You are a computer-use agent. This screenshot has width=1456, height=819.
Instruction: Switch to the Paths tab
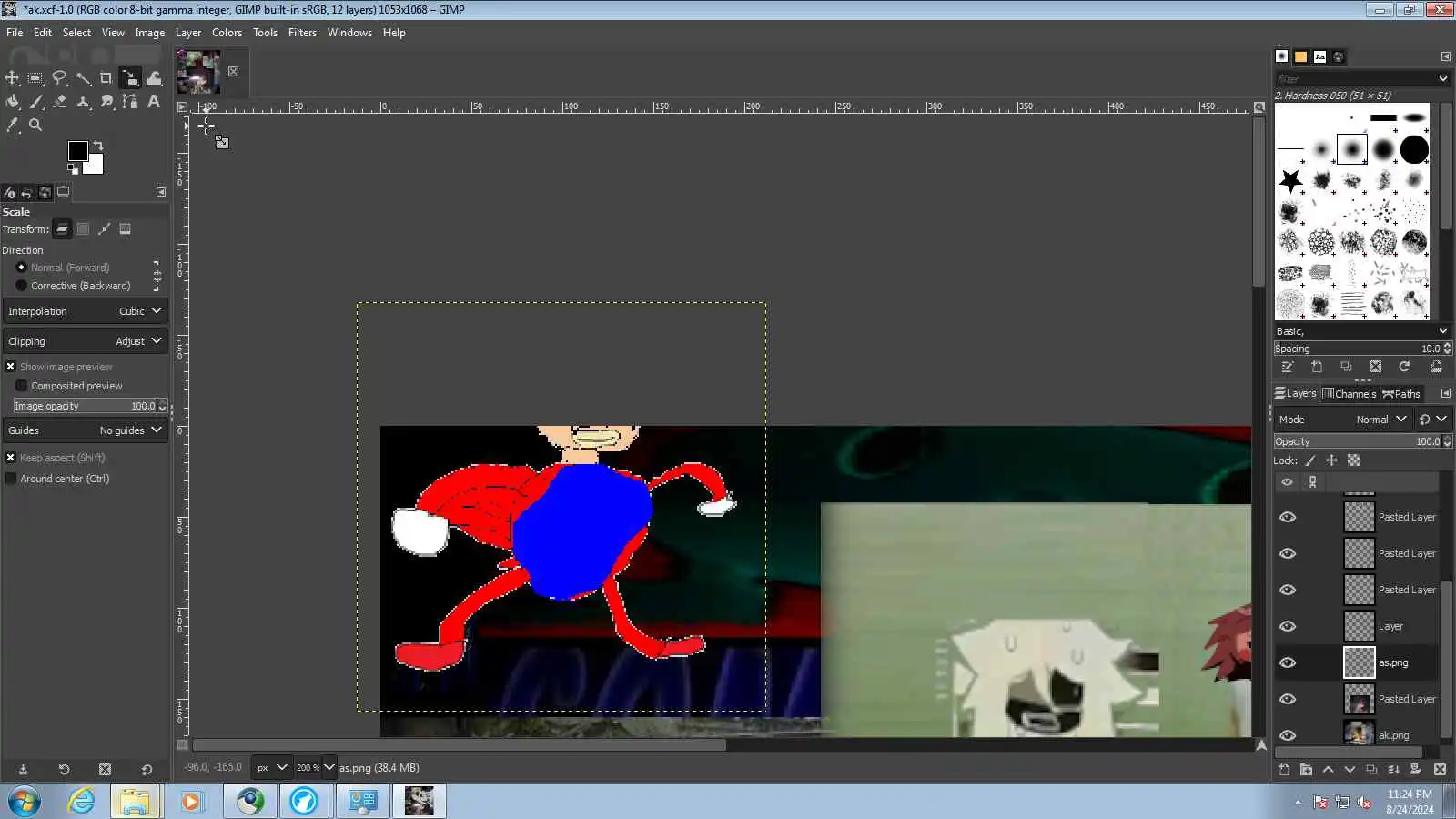[1400, 394]
